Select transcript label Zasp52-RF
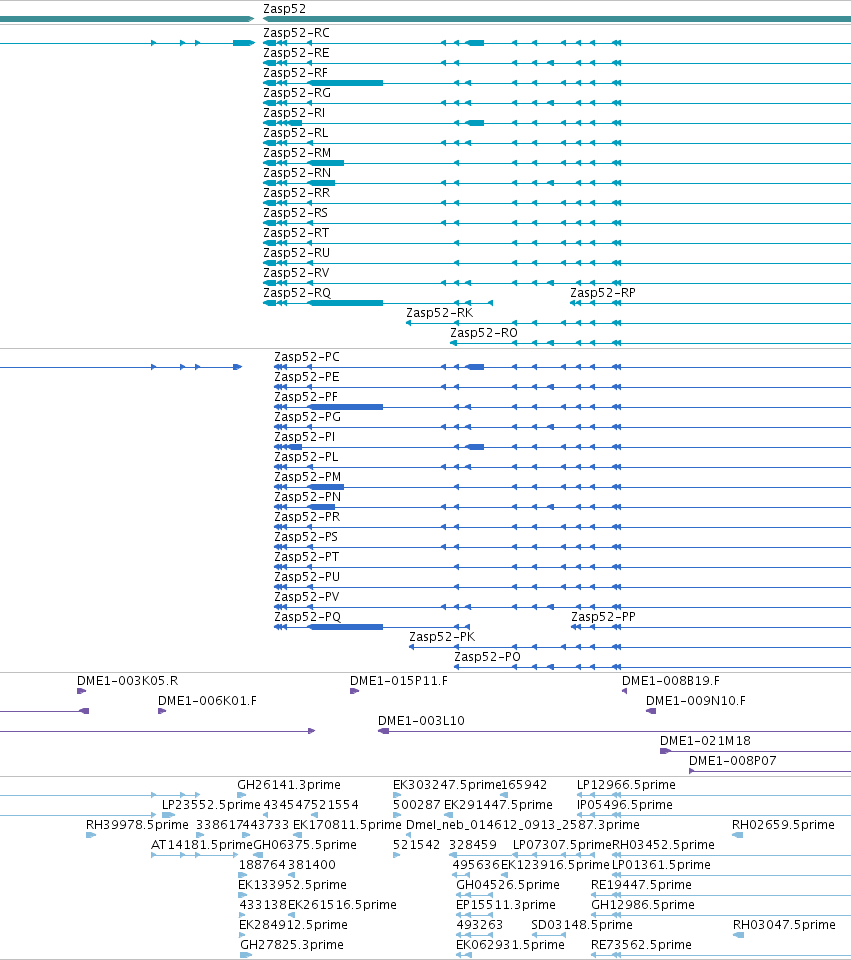The width and height of the screenshot is (851, 960). click(296, 73)
